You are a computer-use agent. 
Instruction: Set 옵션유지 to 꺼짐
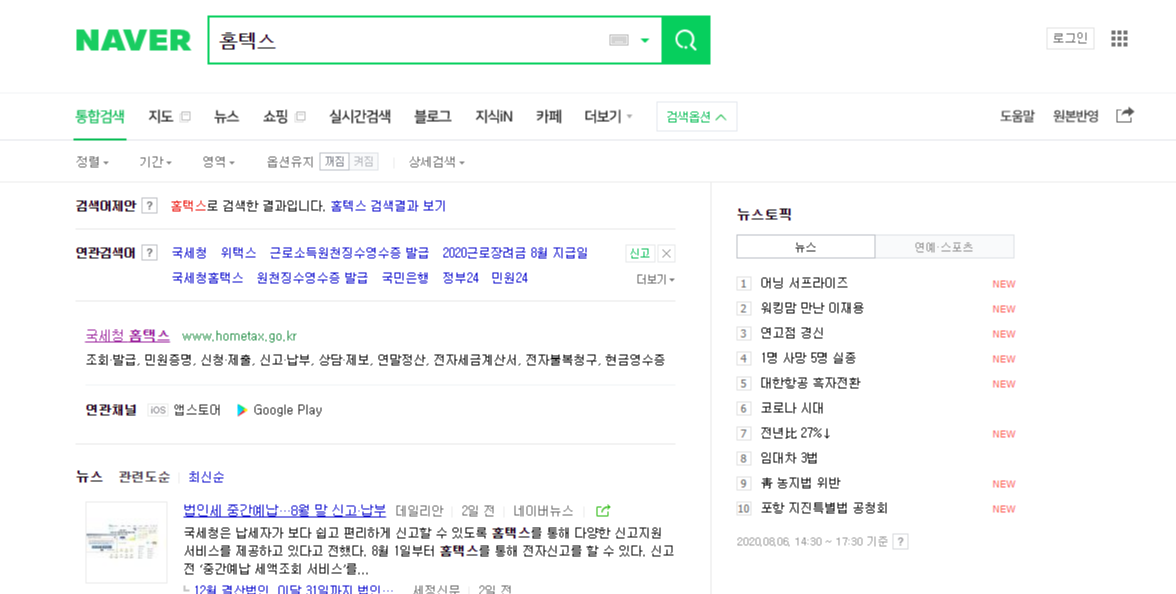tap(334, 162)
